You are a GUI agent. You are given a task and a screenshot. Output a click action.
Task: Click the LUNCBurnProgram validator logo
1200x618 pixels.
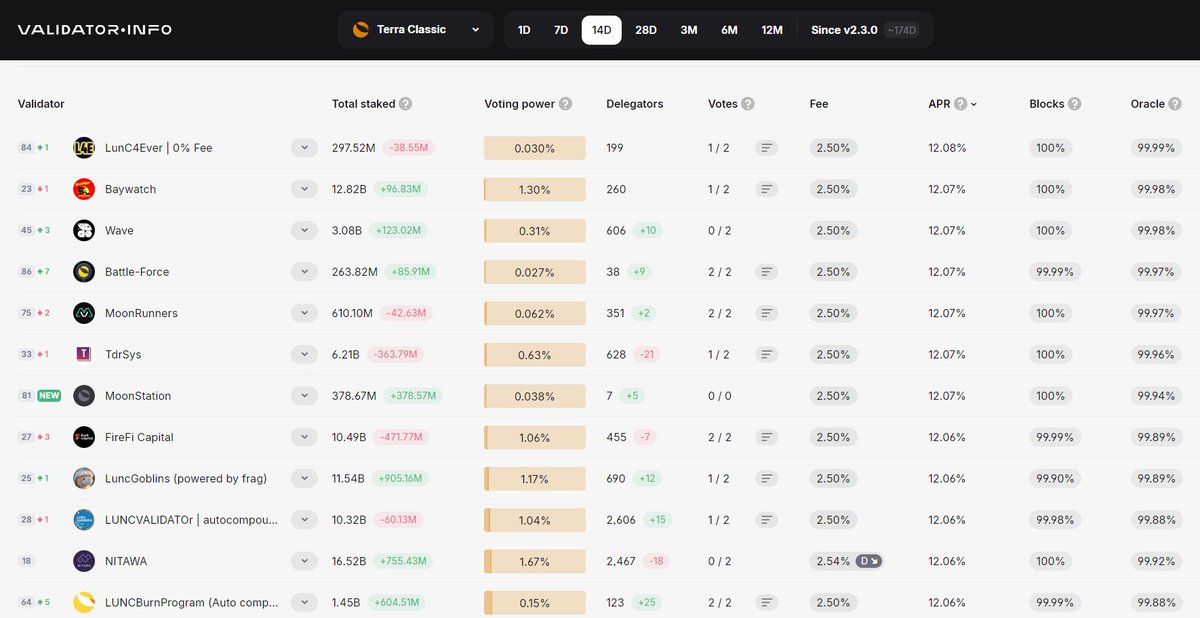coord(84,603)
